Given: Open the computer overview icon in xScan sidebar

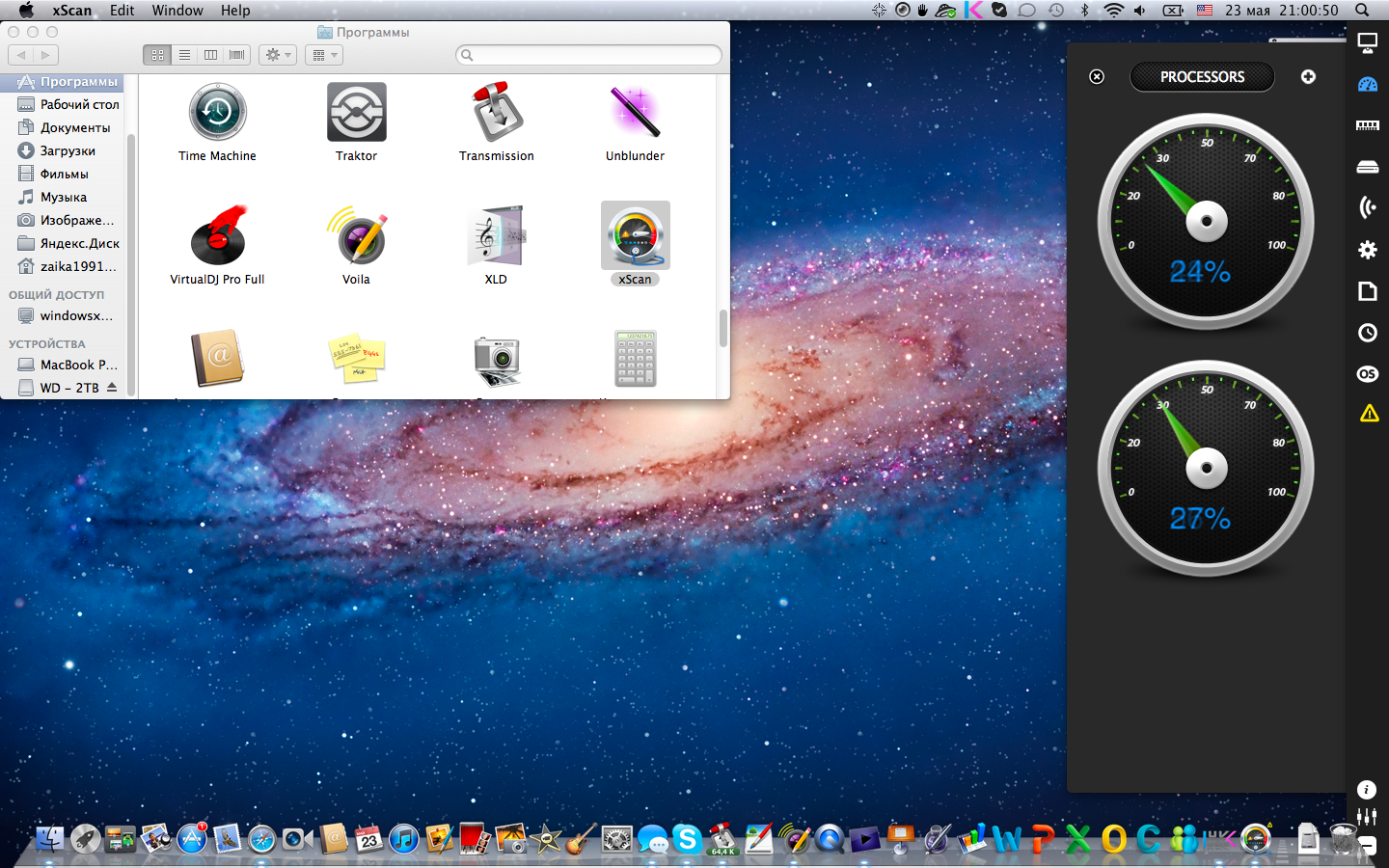Looking at the screenshot, I should click(x=1367, y=42).
